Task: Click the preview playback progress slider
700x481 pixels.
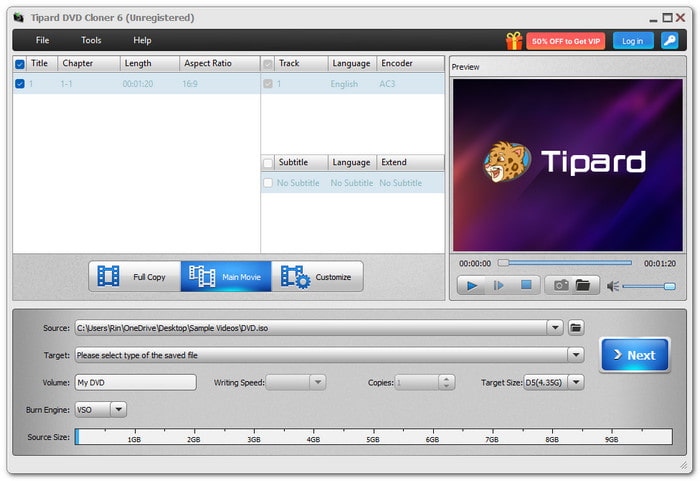Action: point(565,263)
